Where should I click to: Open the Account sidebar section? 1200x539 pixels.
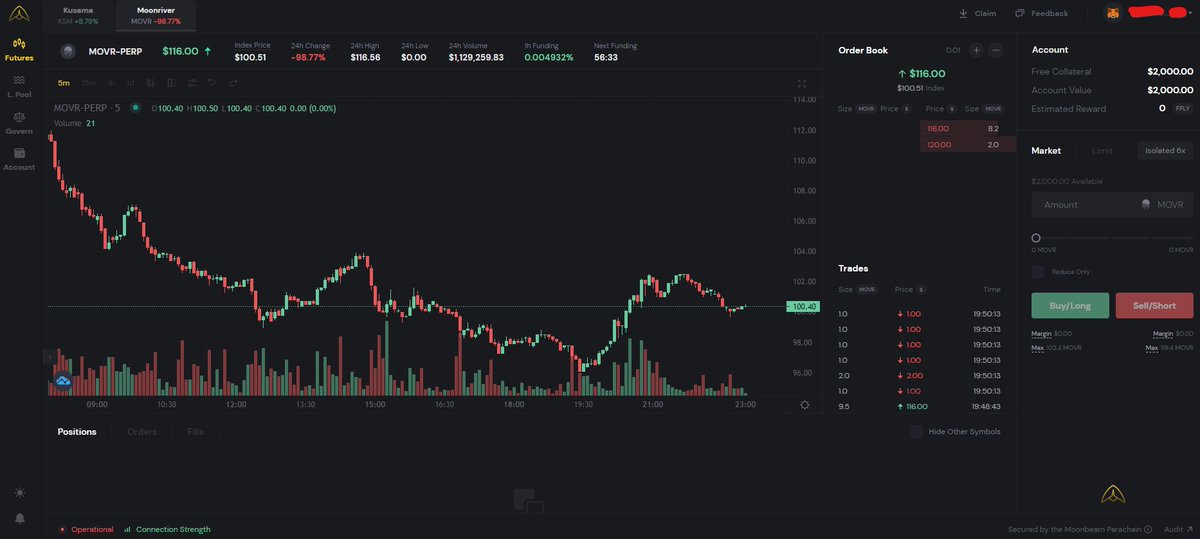click(x=19, y=159)
